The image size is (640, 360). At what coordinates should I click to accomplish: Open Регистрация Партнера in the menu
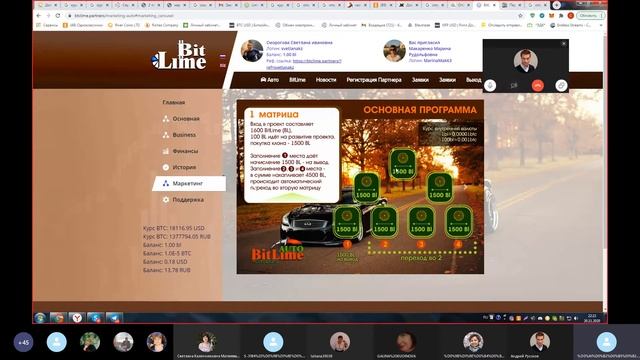[x=374, y=80]
